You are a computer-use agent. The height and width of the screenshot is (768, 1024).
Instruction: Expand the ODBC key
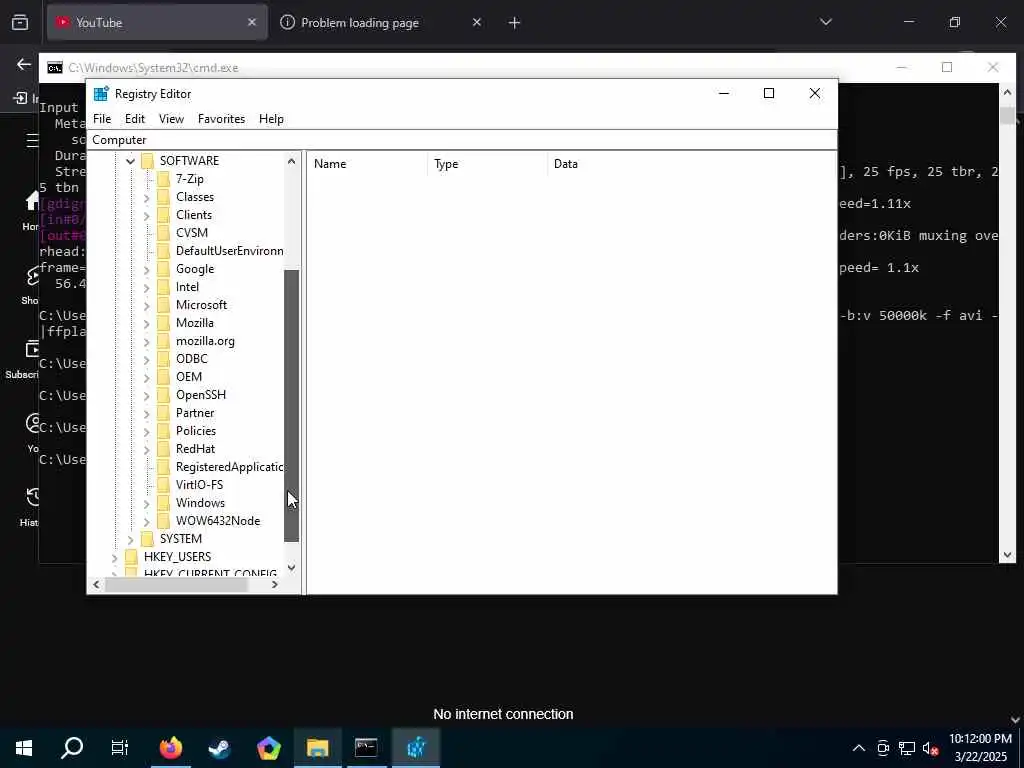tap(146, 359)
